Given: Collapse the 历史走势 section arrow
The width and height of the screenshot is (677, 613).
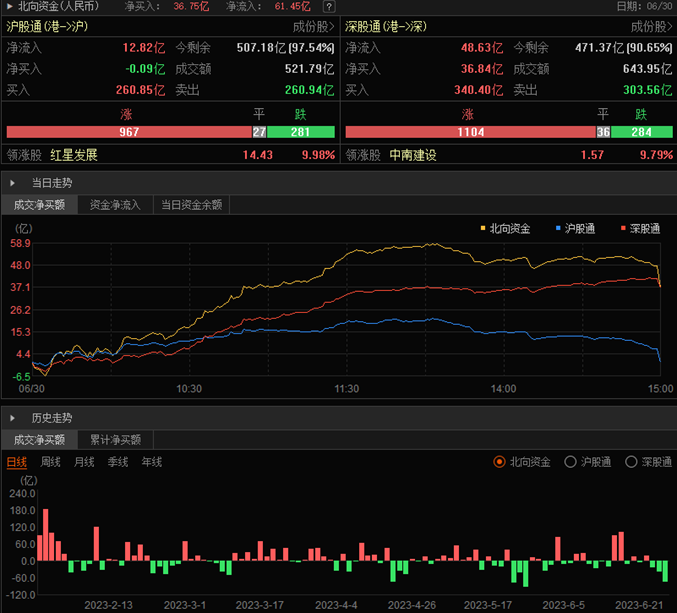Looking at the screenshot, I should click(12, 418).
